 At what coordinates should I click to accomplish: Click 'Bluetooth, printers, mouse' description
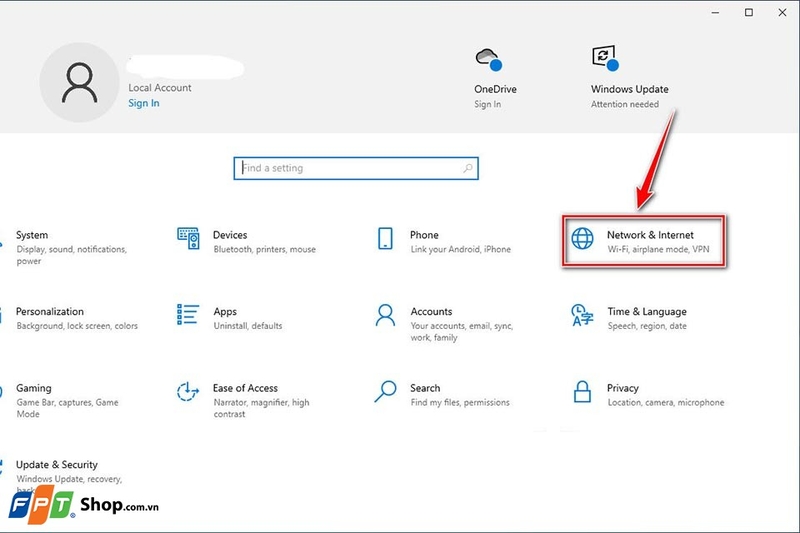pos(264,249)
